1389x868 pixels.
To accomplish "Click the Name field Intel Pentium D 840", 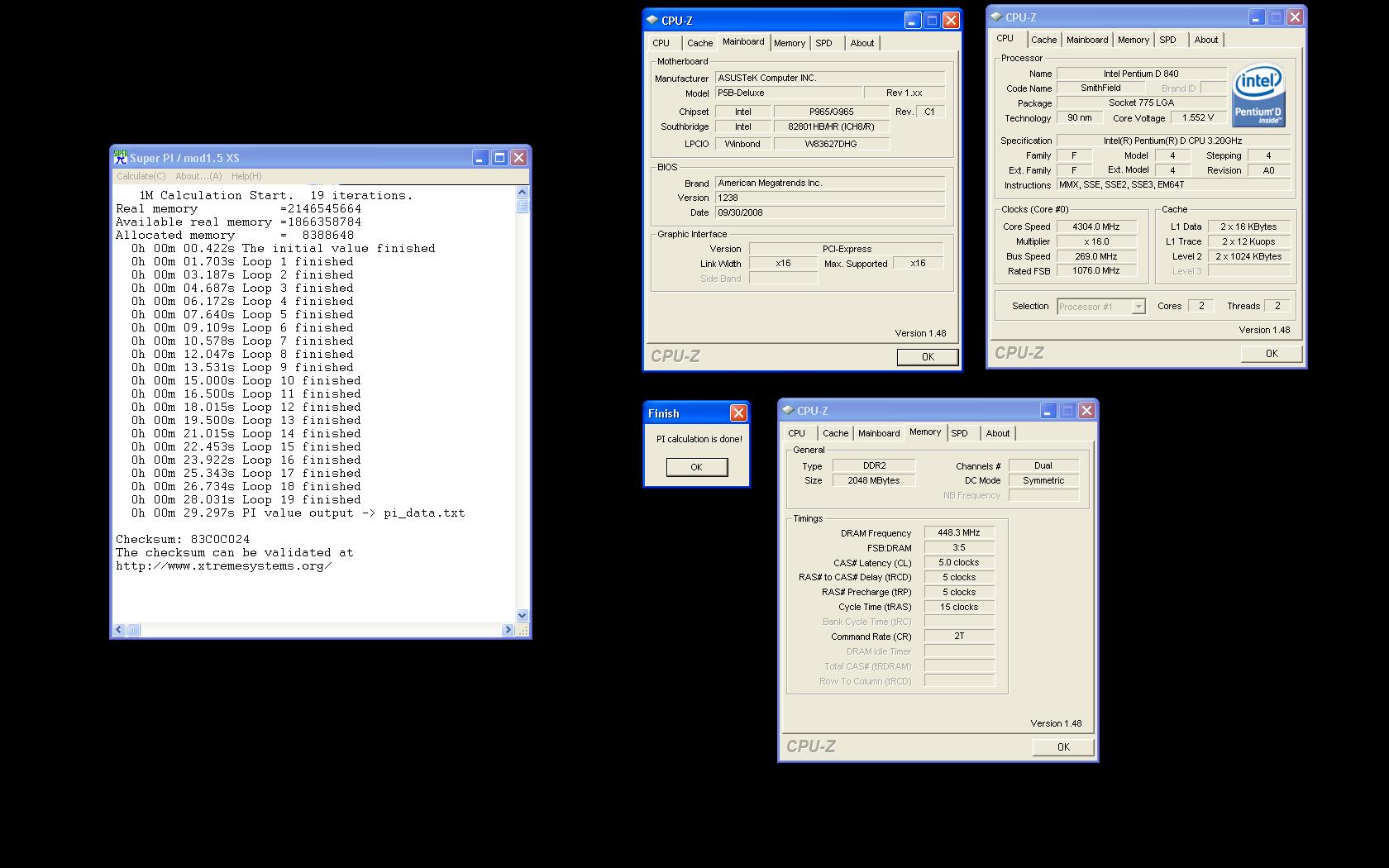I will coord(1141,74).
